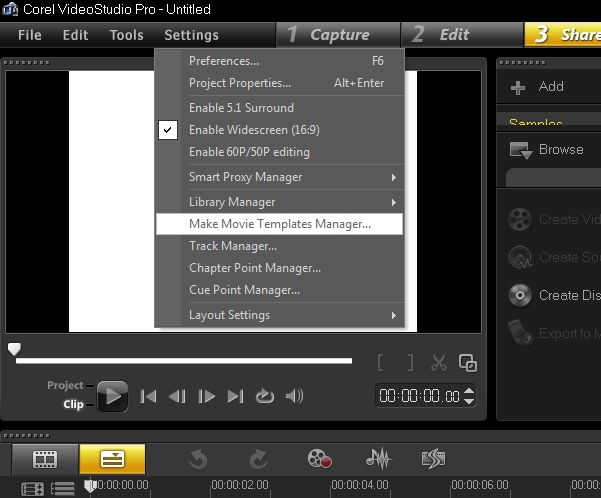Open Auto Music filmstrip icon
This screenshot has width=601, height=498.
click(434, 459)
